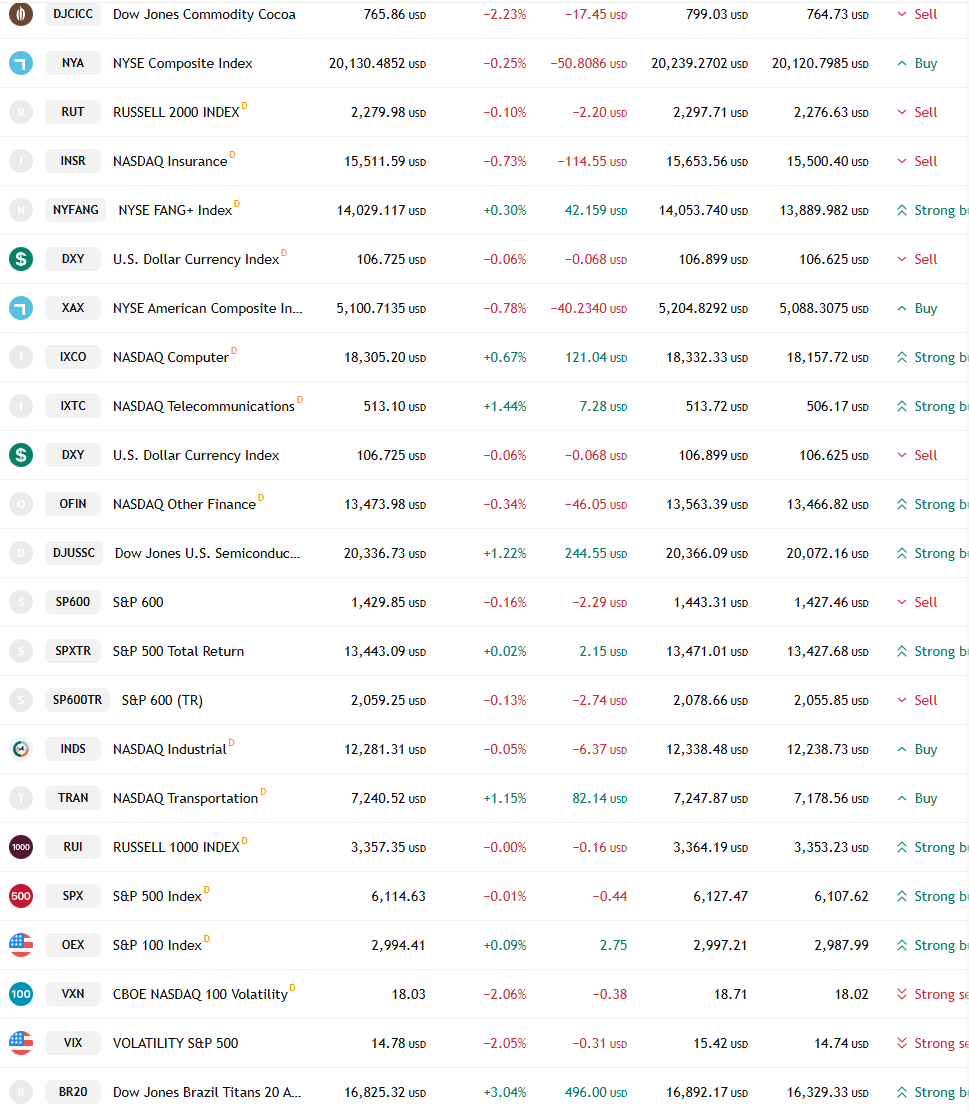
Task: Click the blue VXN 100 logo icon
Action: coord(21,994)
